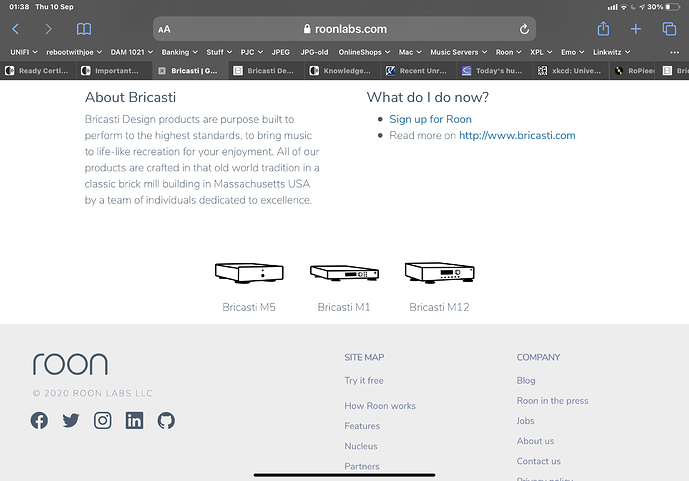
Task: Close the Bricasti tab with X icon
Action: point(162,71)
